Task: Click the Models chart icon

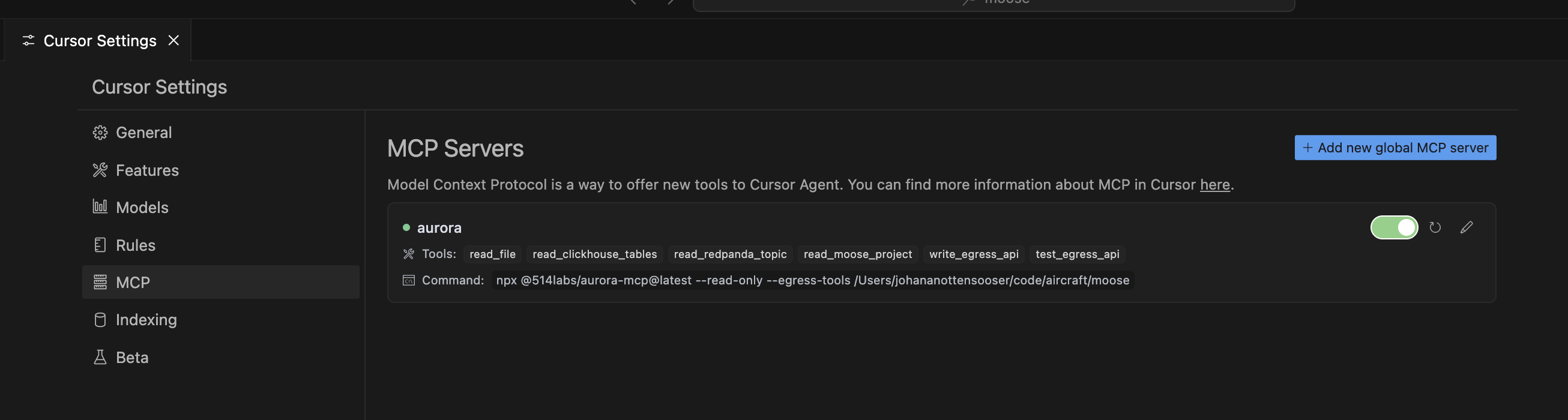Action: (100, 206)
